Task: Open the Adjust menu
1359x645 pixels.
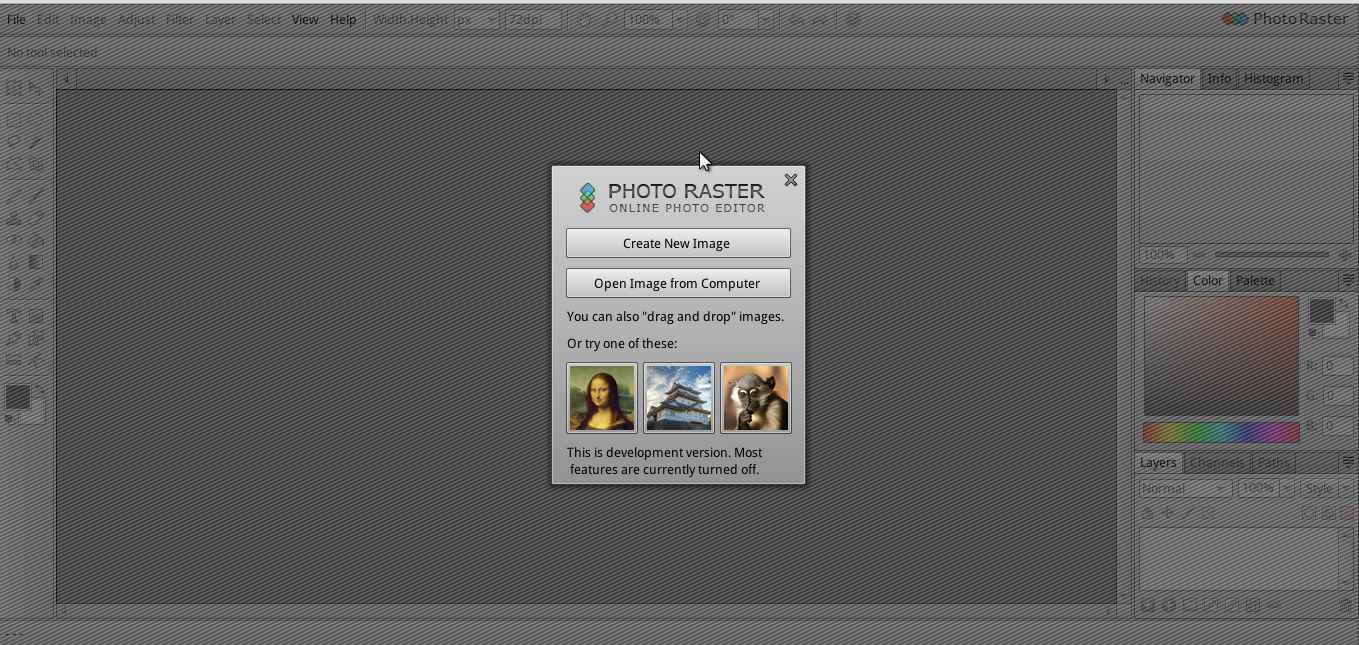Action: point(136,19)
